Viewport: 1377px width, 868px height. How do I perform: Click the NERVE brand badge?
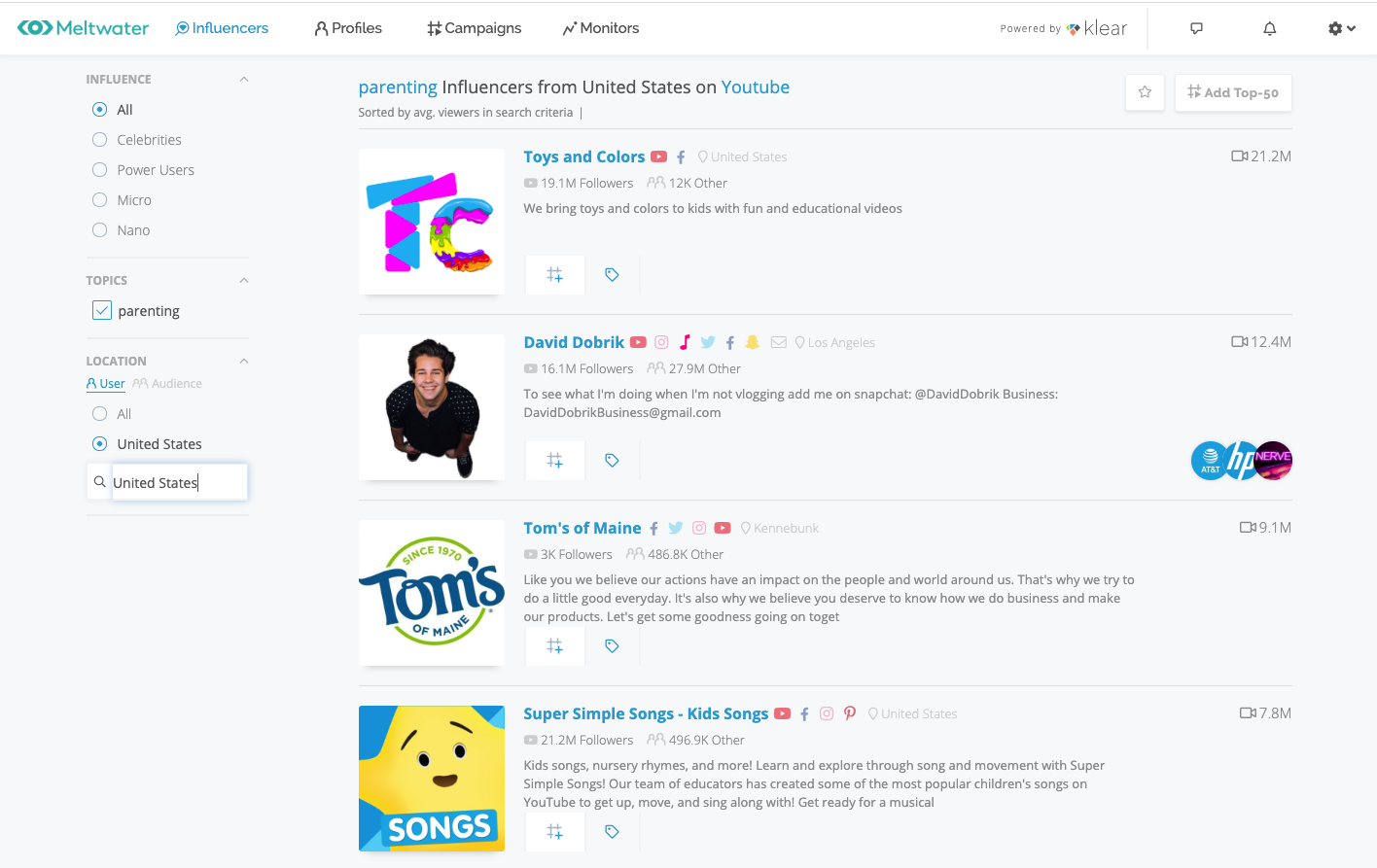[1273, 461]
